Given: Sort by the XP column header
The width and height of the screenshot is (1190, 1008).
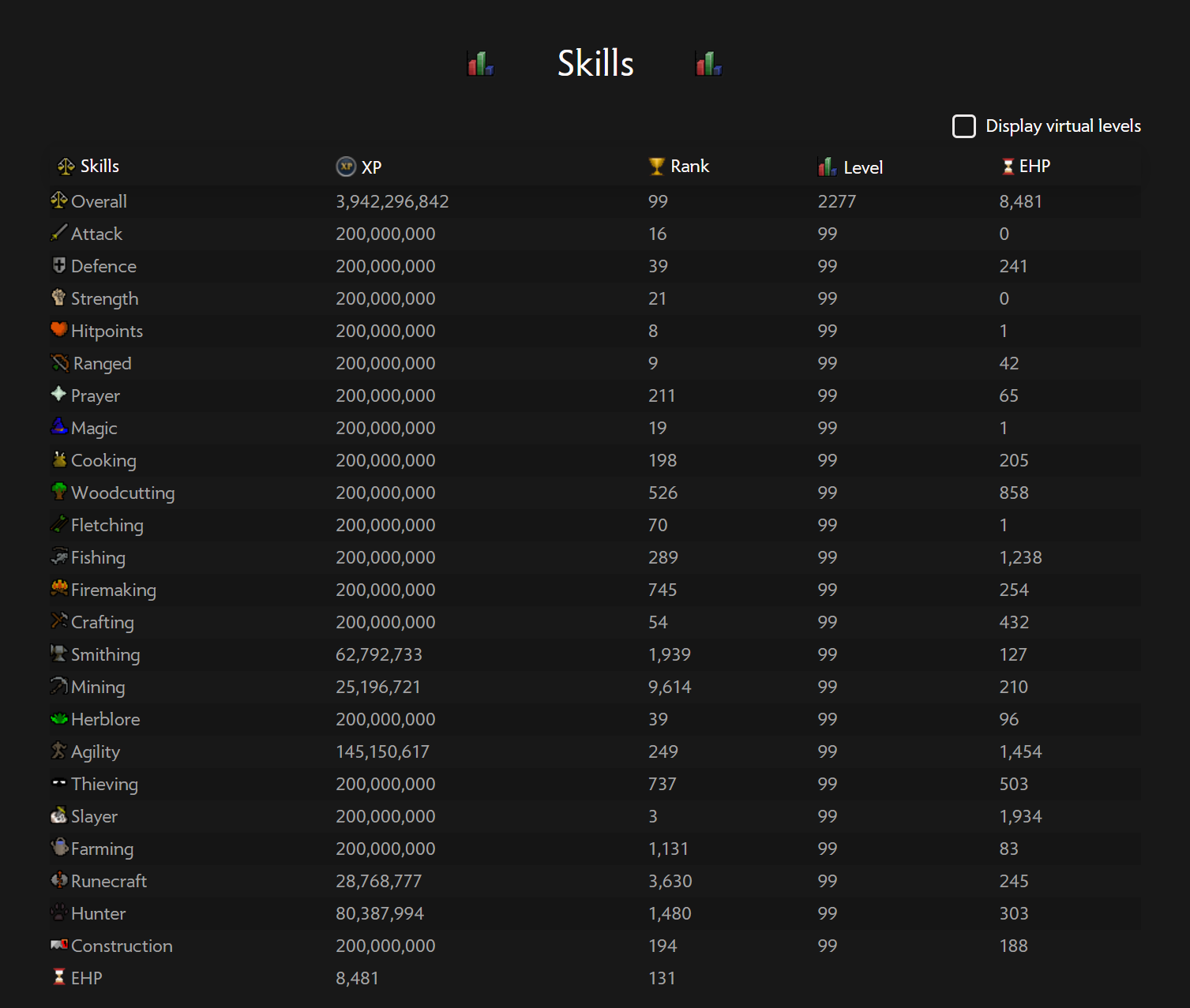Looking at the screenshot, I should pyautogui.click(x=371, y=167).
